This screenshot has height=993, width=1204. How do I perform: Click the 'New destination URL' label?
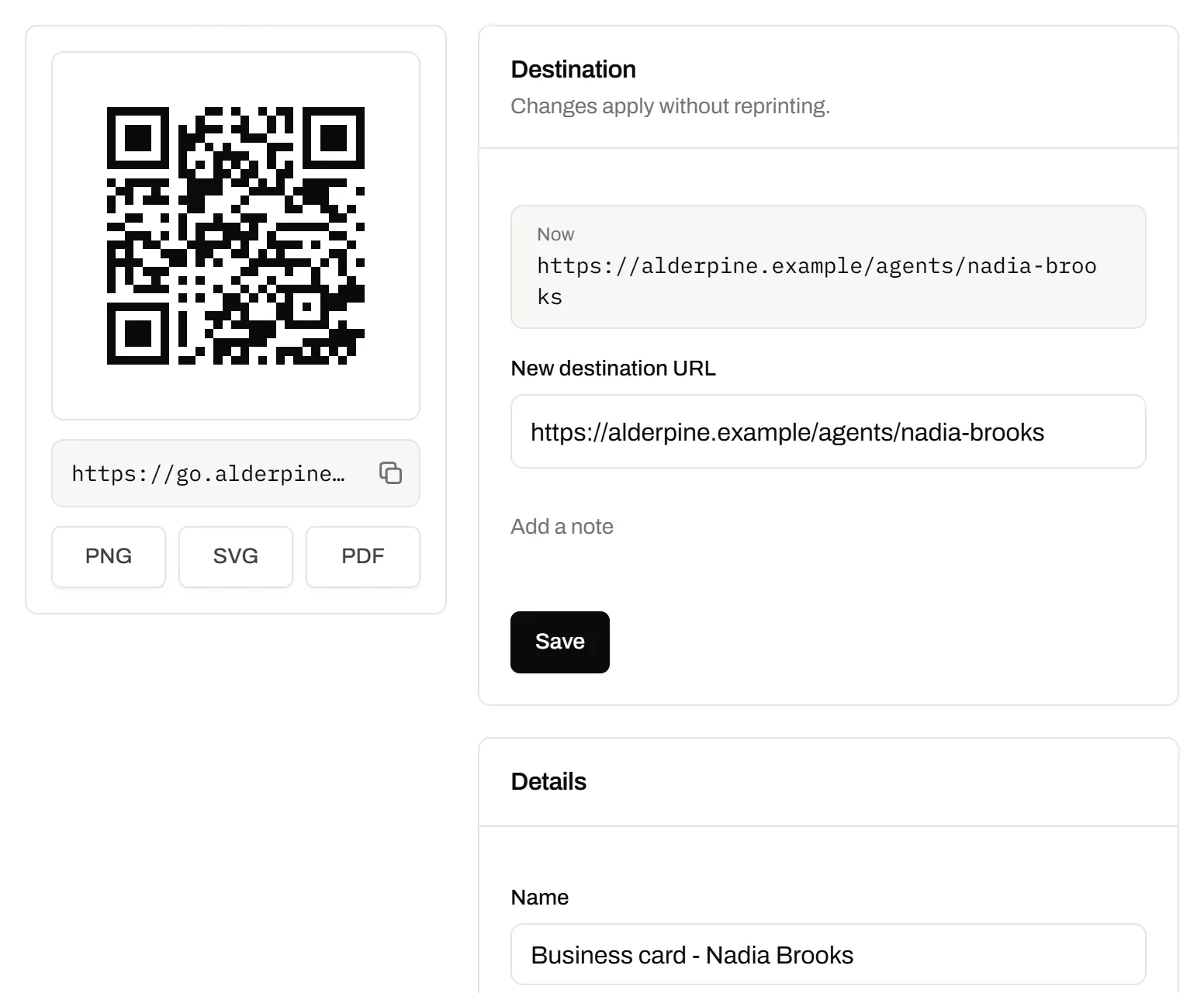pos(613,368)
